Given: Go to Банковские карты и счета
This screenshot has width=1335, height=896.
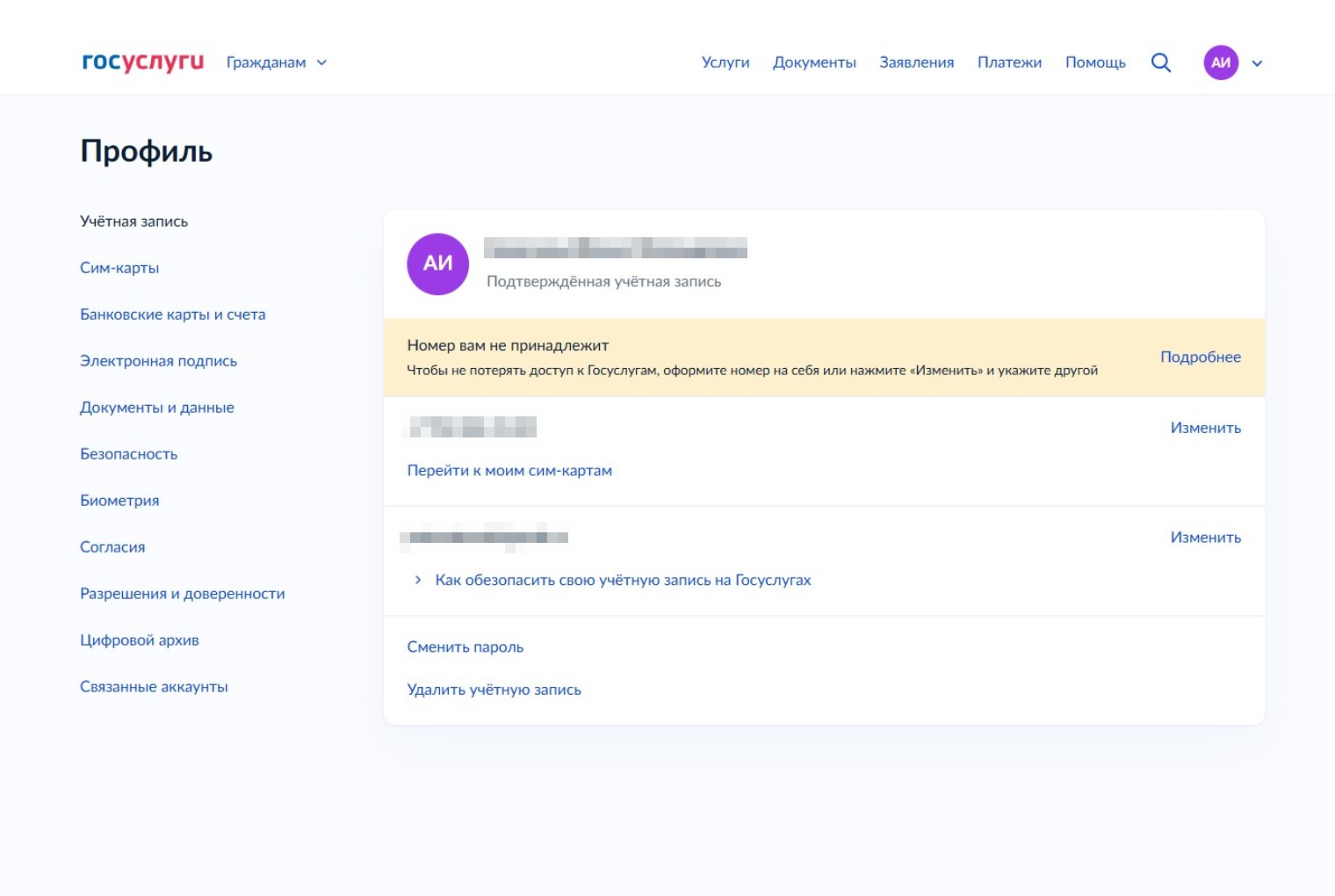Looking at the screenshot, I should [x=172, y=314].
